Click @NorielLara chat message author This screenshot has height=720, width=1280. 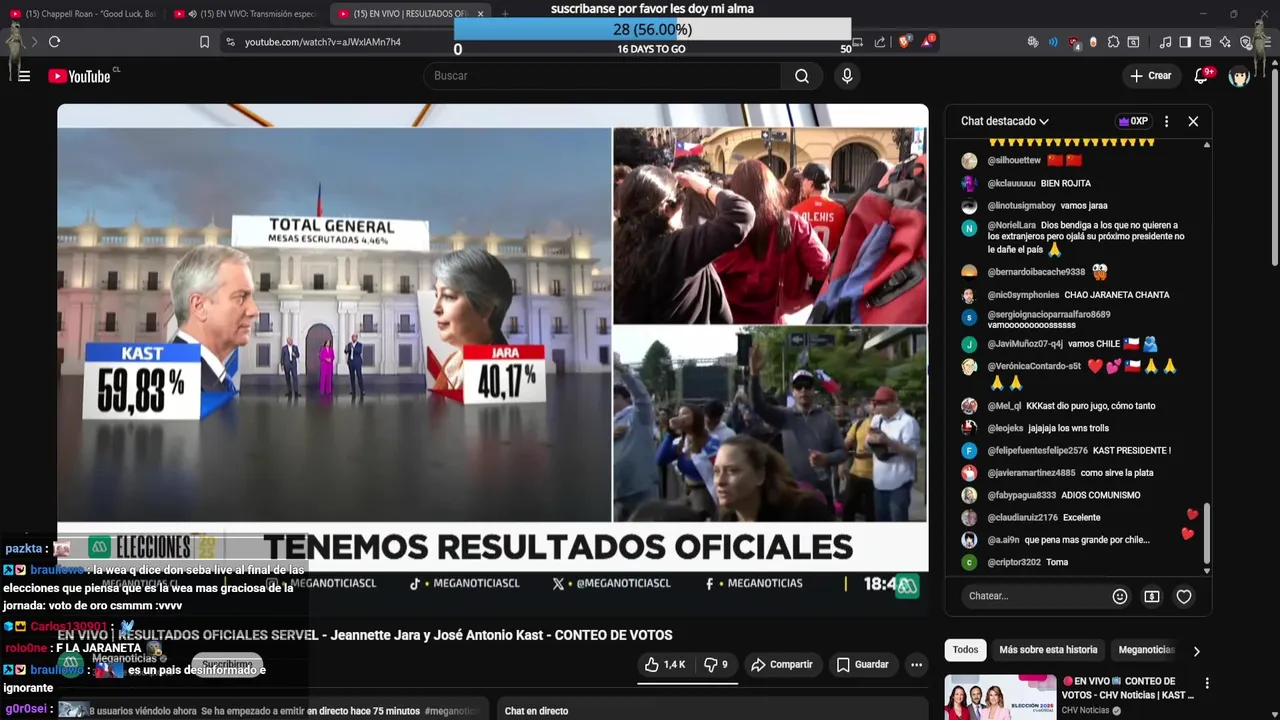(1011, 226)
